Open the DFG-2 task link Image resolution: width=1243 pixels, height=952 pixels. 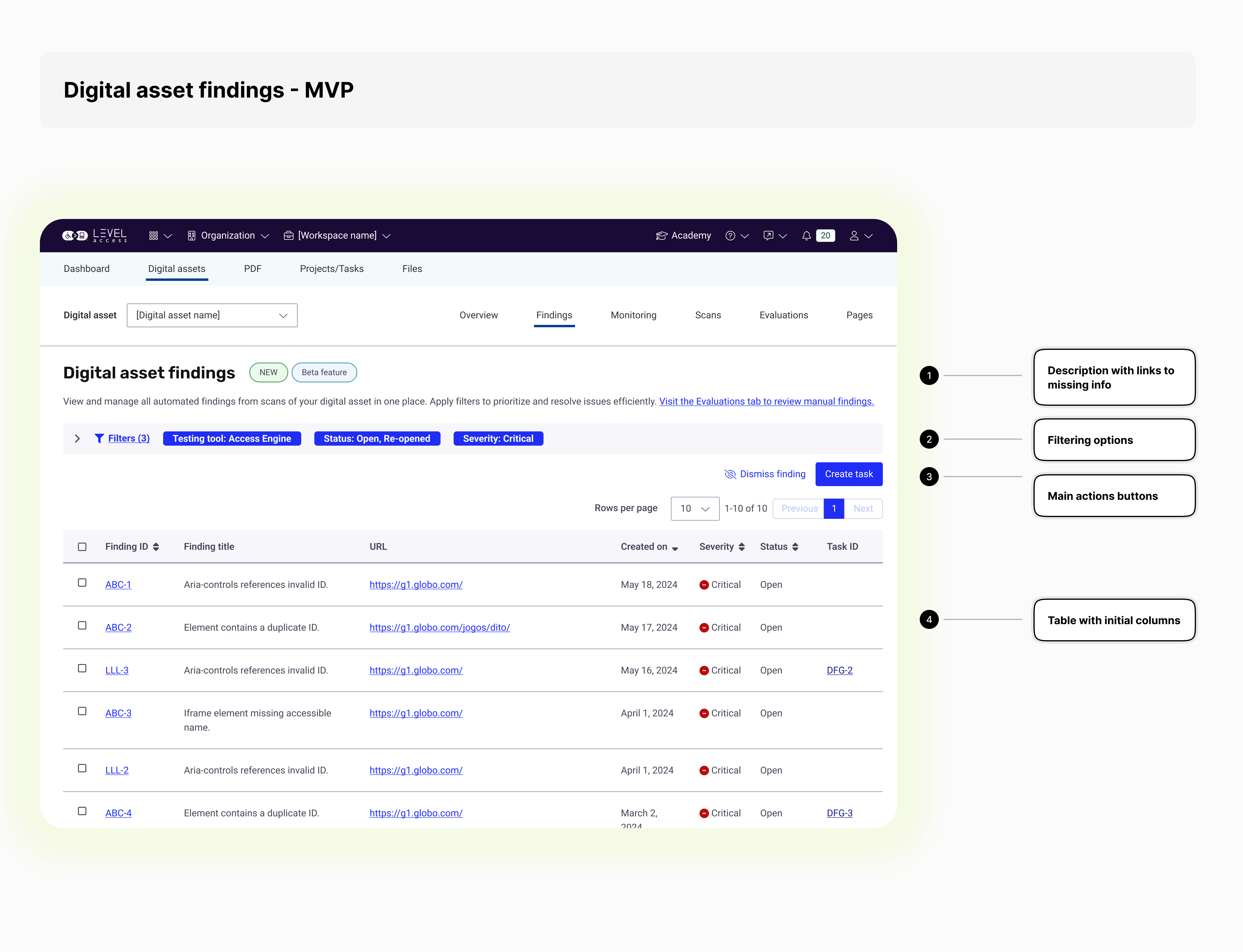coord(839,670)
